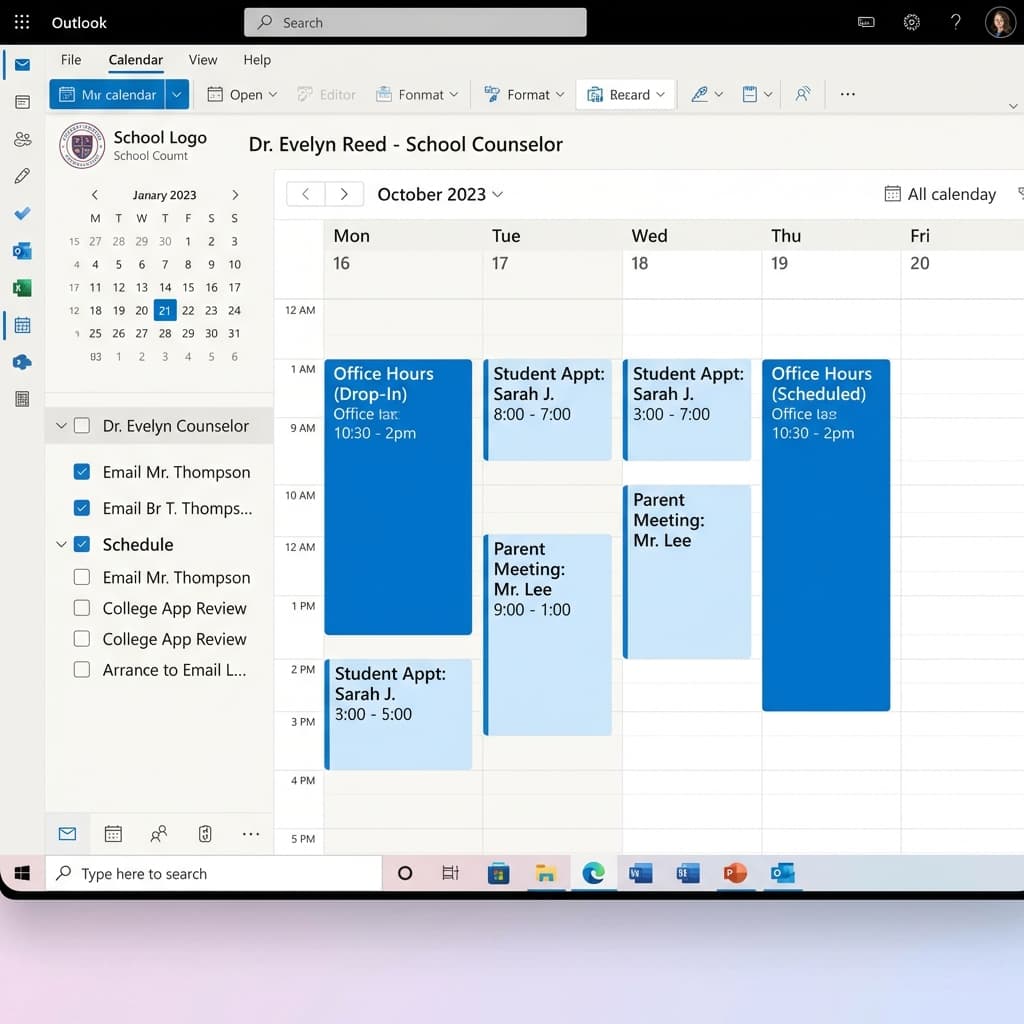The image size is (1024, 1024).
Task: Uncheck the Schedule calendar checkbox
Action: coord(82,544)
